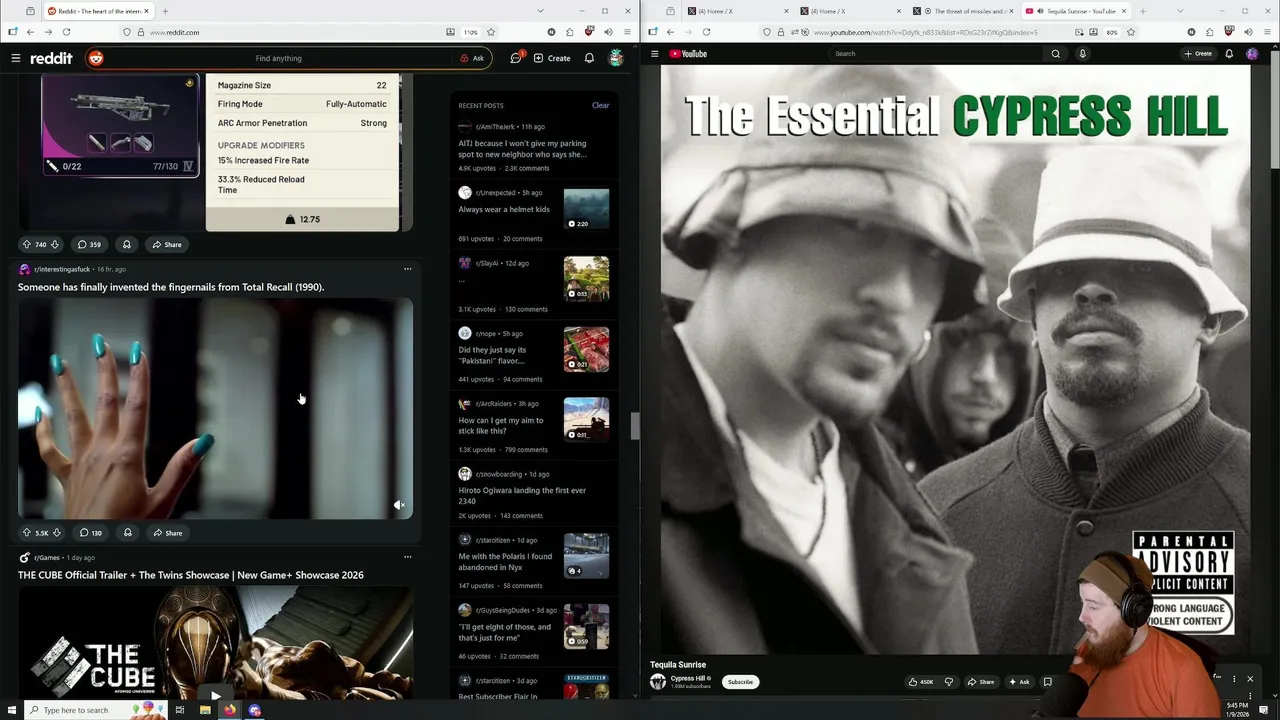The image size is (1280, 720).
Task: Subscribe to Cypress Hill channel
Action: 740,682
